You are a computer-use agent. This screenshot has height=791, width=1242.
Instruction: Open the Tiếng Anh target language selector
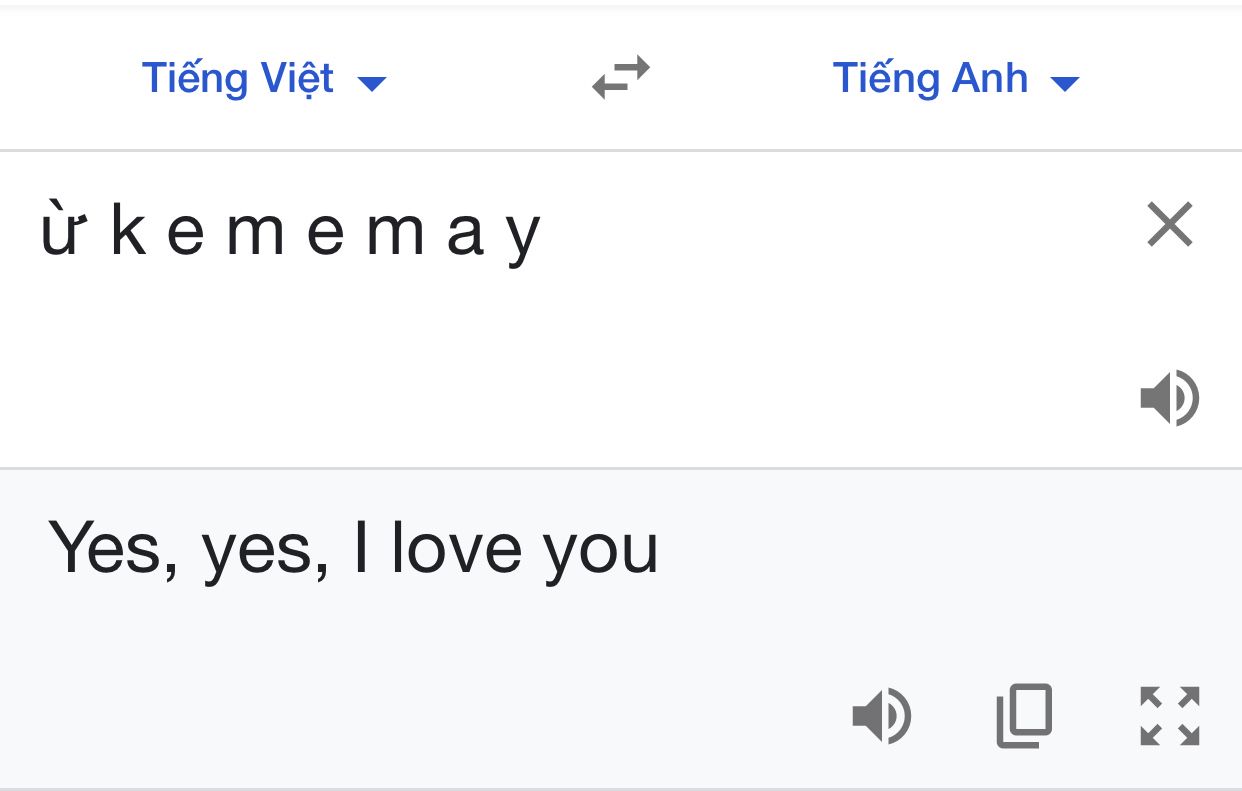(x=956, y=79)
